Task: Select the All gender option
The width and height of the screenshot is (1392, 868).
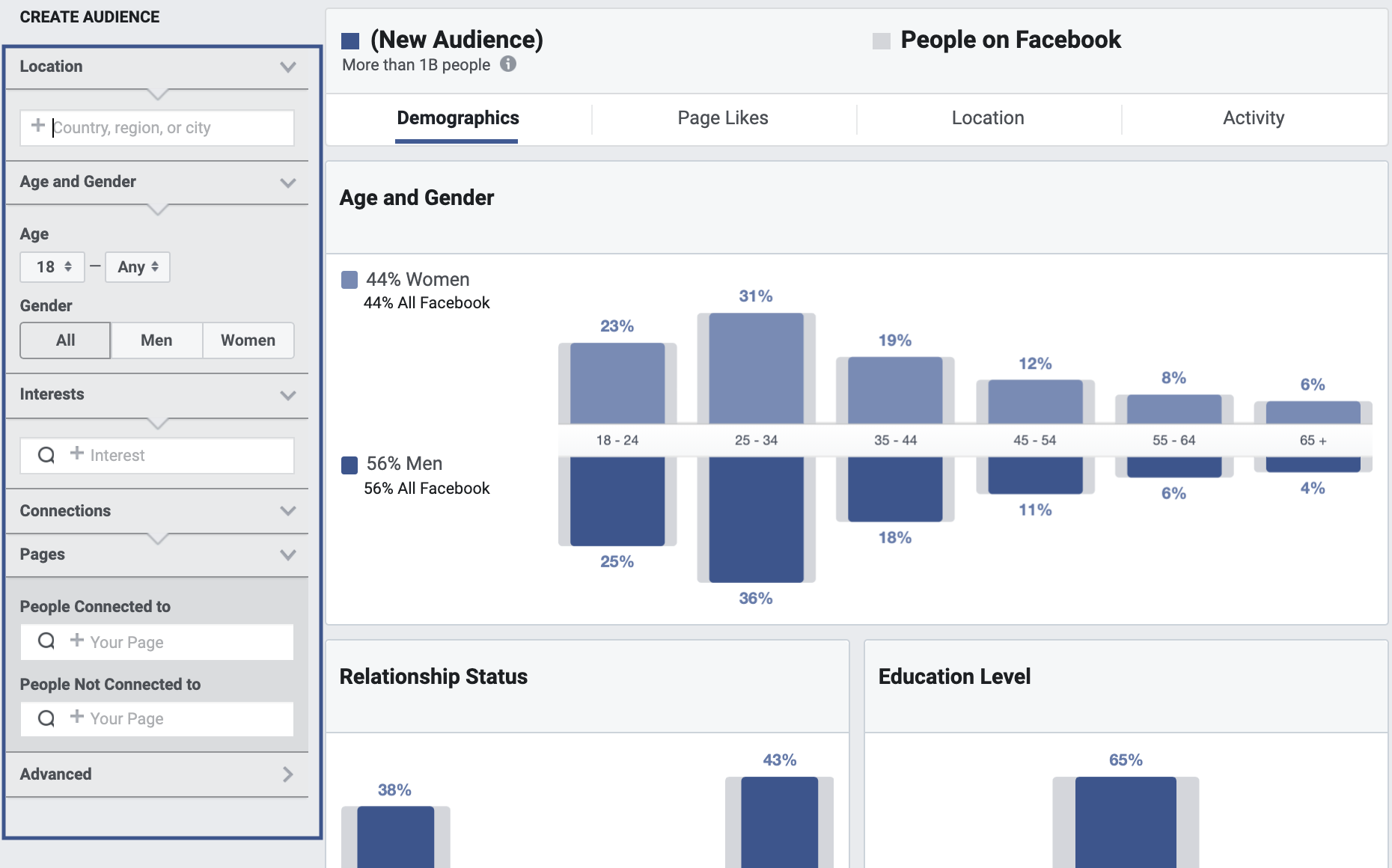Action: click(64, 340)
